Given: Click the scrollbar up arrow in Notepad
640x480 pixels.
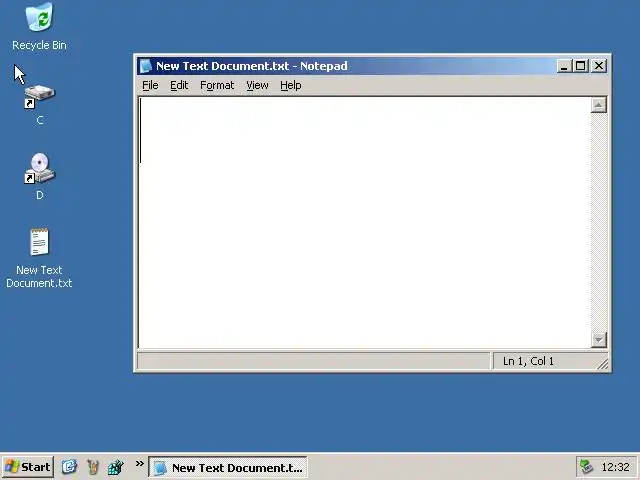Looking at the screenshot, I should tap(599, 105).
